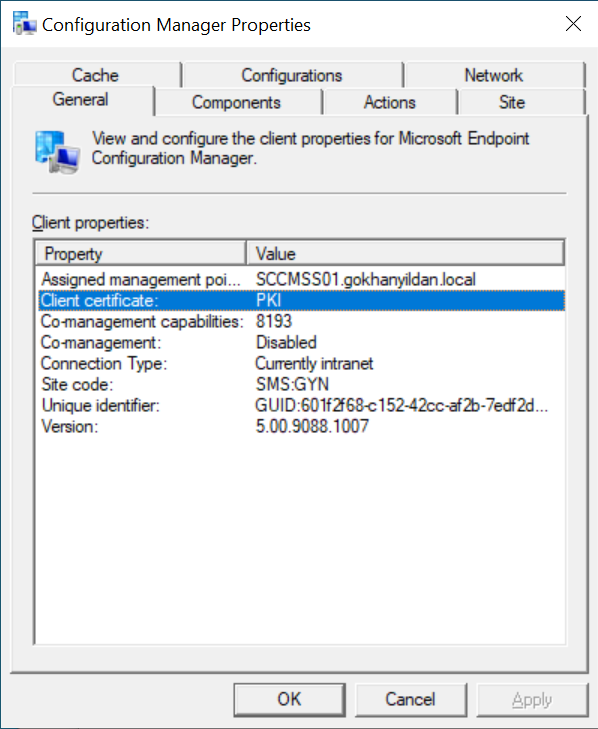Select the Version row

[x=302, y=426]
